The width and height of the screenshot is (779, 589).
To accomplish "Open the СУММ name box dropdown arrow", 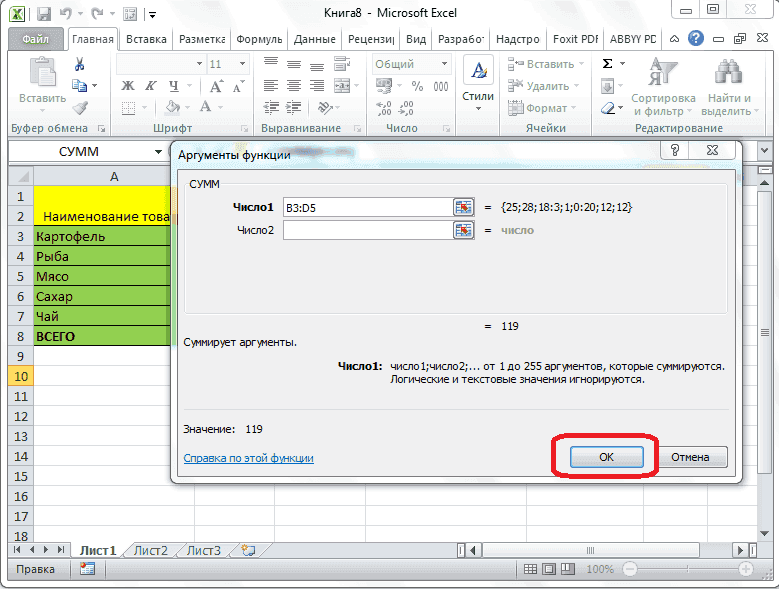I will (158, 152).
